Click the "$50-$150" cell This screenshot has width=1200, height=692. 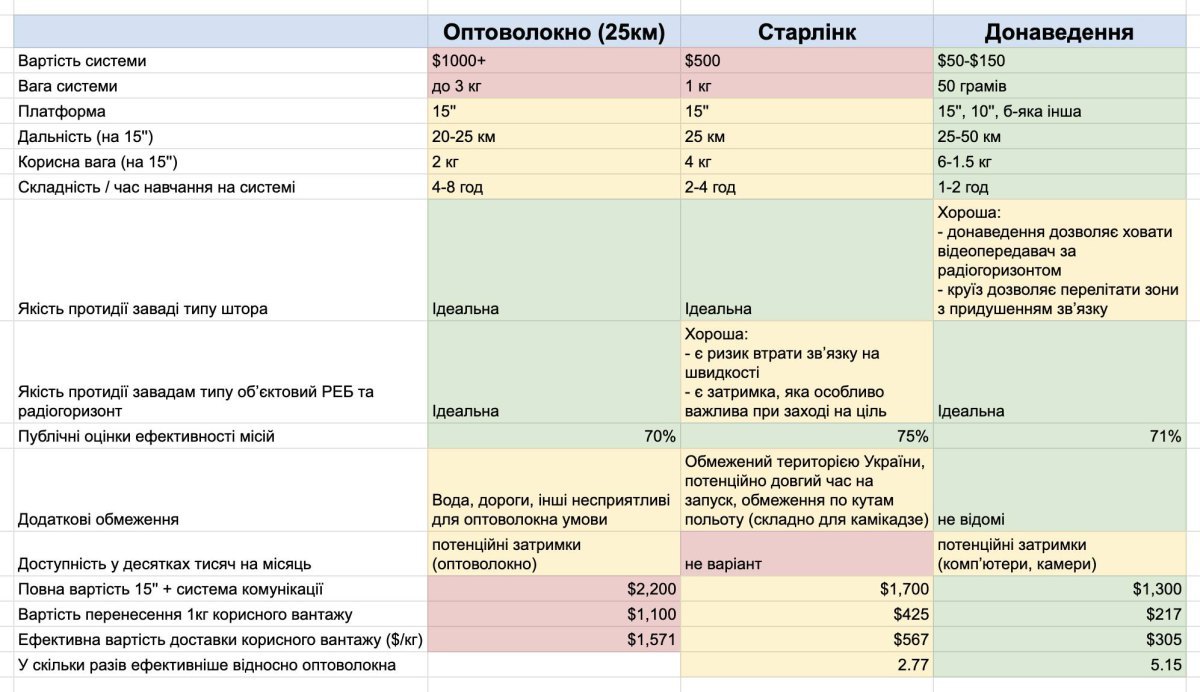tap(1066, 61)
